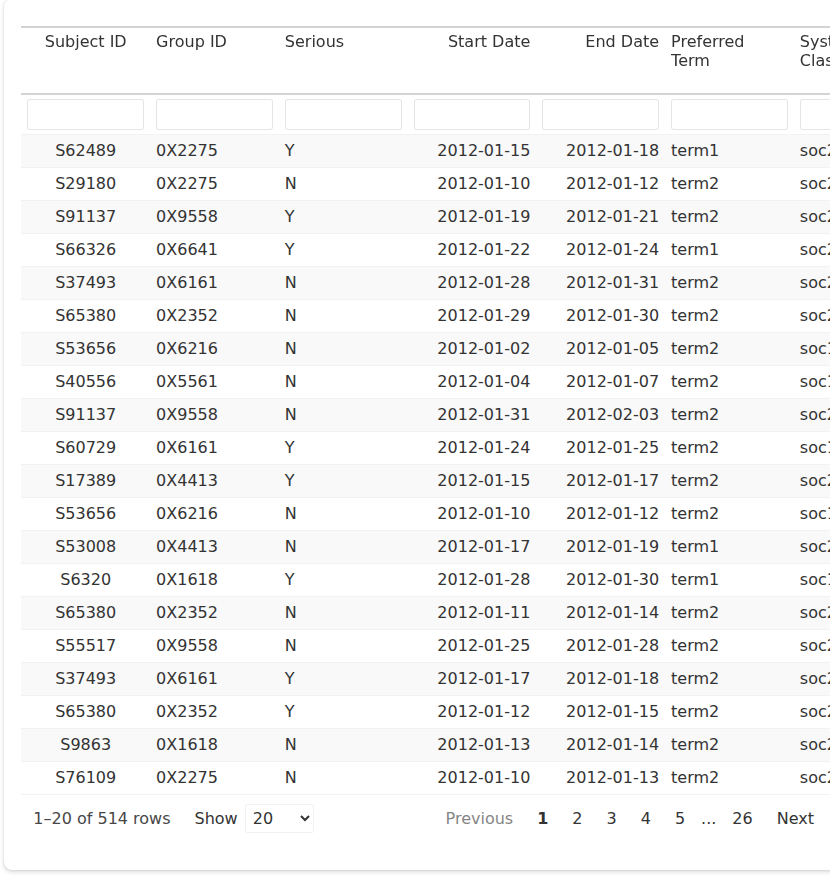Focus the Start Date filter input

click(472, 114)
